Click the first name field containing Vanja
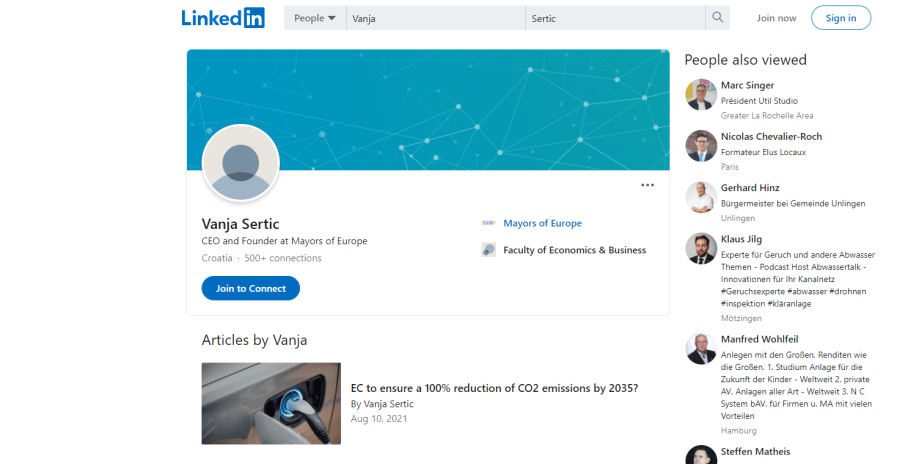 pos(436,18)
